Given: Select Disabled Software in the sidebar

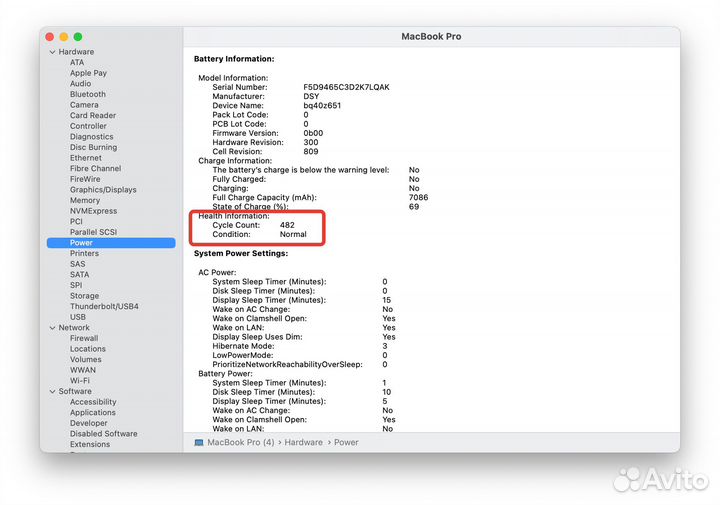Looking at the screenshot, I should point(103,434).
